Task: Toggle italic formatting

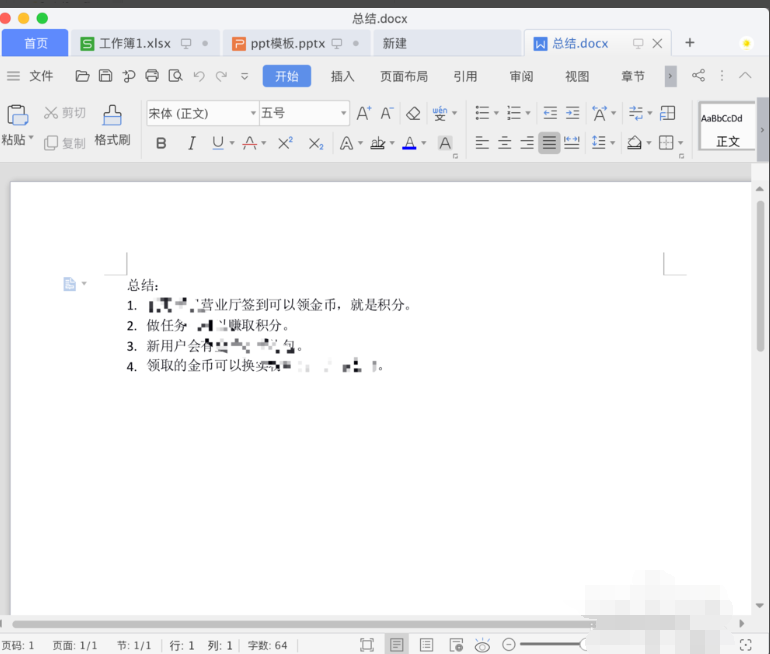Action: [191, 143]
